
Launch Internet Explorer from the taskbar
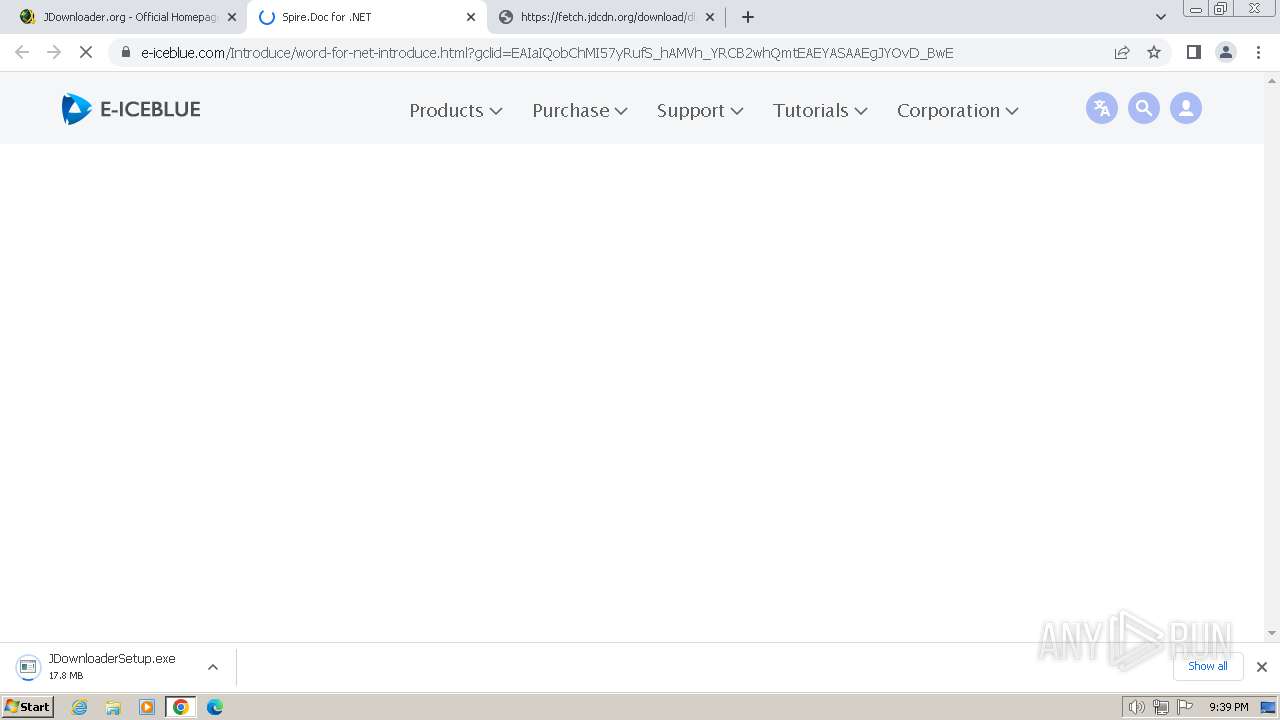(x=80, y=707)
